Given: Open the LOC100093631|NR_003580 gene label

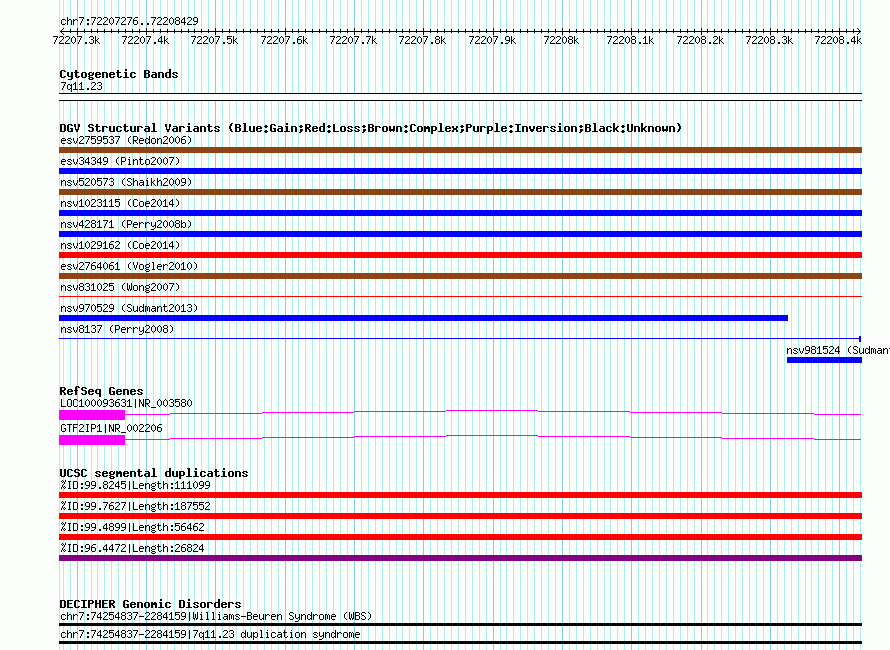Looking at the screenshot, I should (x=126, y=403).
